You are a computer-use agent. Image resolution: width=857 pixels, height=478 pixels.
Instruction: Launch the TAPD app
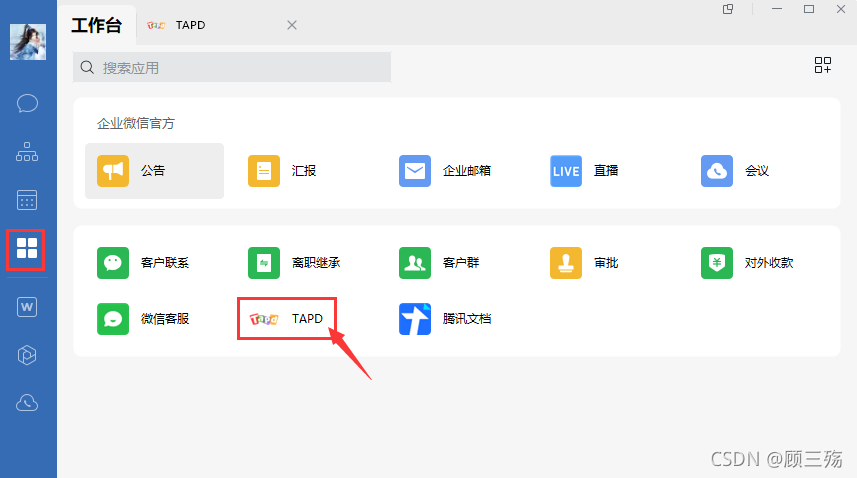[x=286, y=318]
